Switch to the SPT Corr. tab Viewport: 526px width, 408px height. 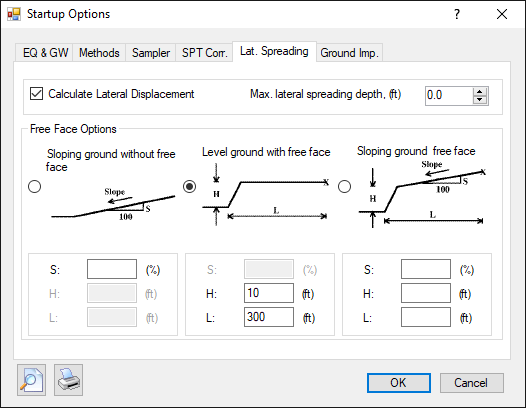pos(204,53)
